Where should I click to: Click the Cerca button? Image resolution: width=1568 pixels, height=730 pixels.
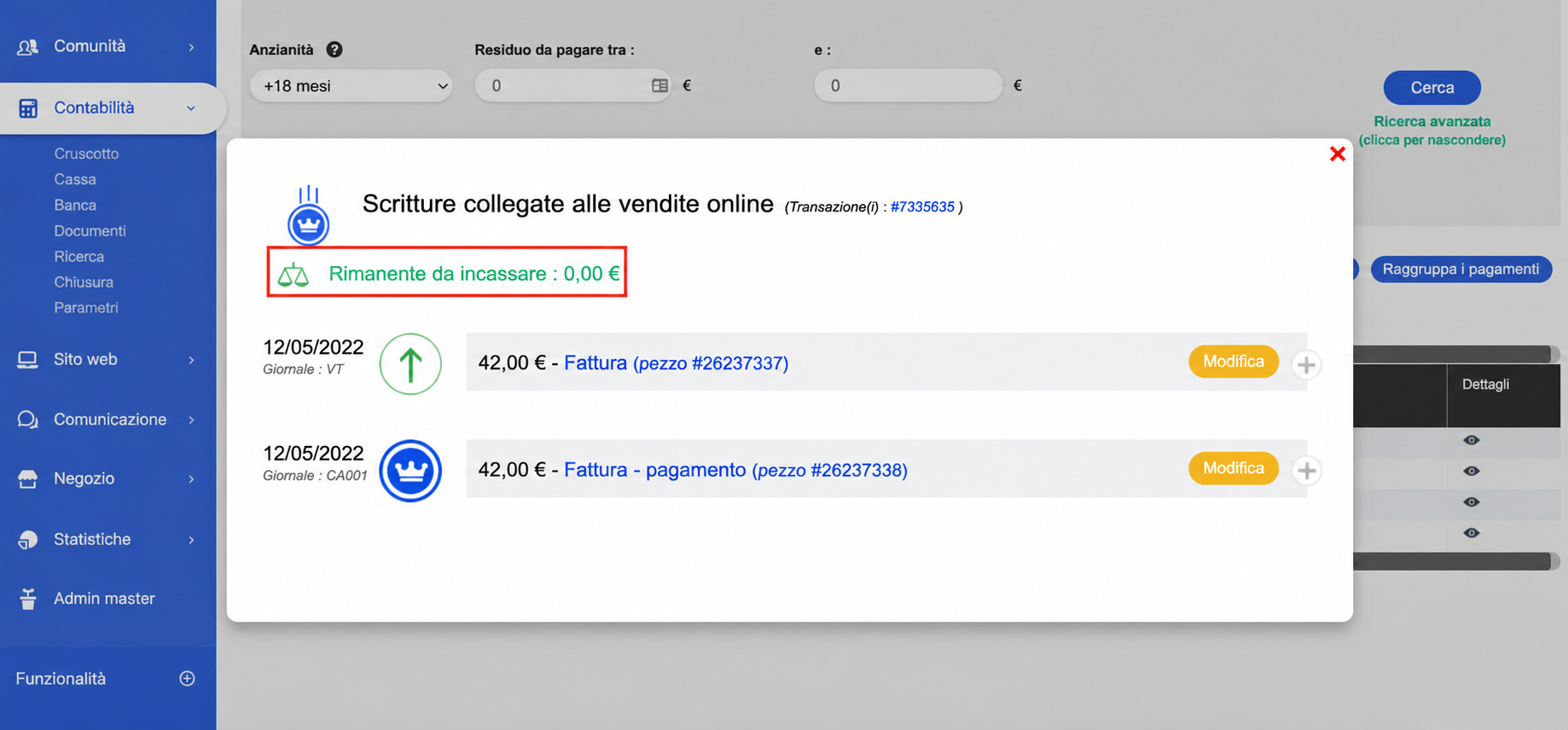coord(1432,87)
